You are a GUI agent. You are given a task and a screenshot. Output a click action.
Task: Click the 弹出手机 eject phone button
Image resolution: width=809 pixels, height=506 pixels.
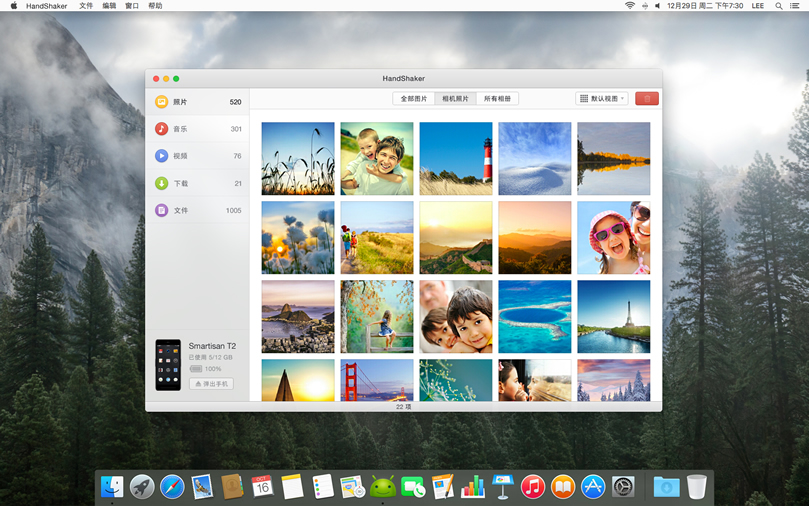(x=211, y=384)
